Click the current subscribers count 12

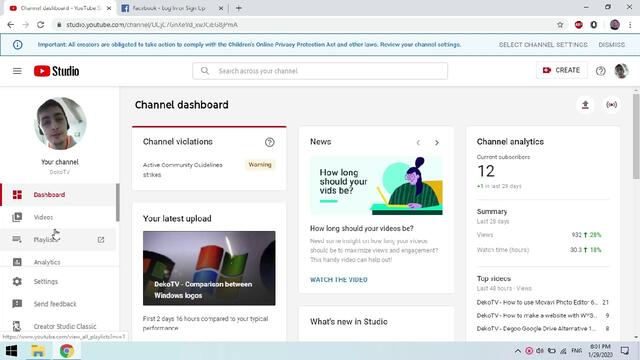[x=486, y=171]
